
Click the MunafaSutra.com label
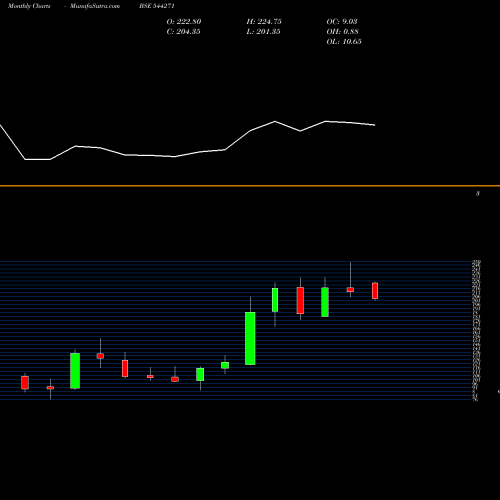coord(95,6)
